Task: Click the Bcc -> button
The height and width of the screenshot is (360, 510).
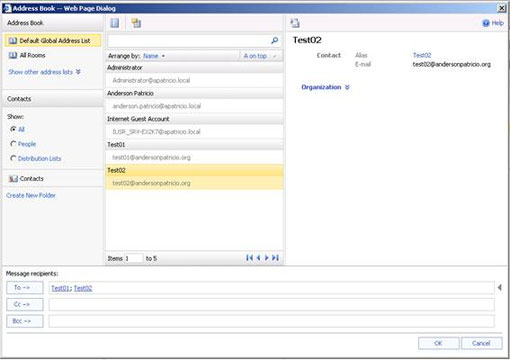Action: point(25,321)
